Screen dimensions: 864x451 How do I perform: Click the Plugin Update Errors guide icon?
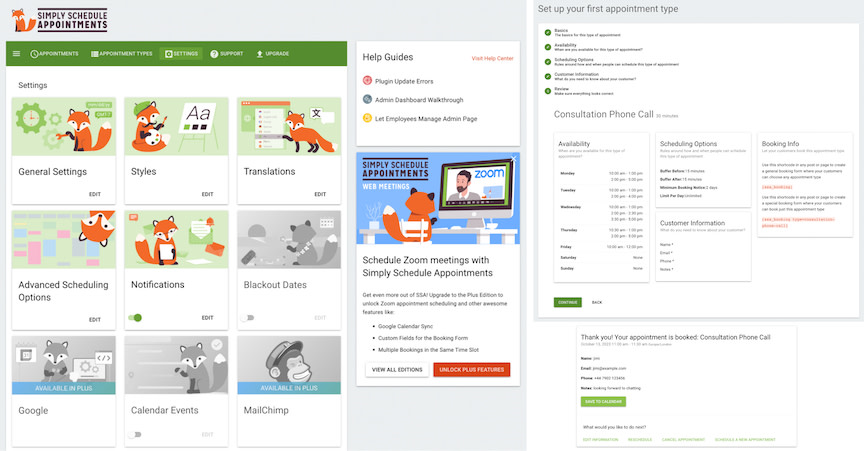pos(367,80)
